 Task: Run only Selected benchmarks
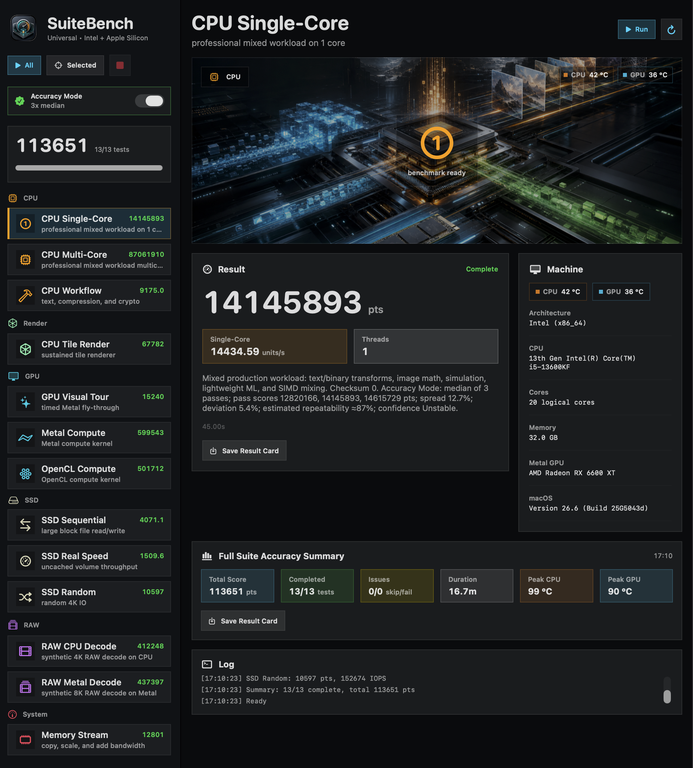[75, 65]
